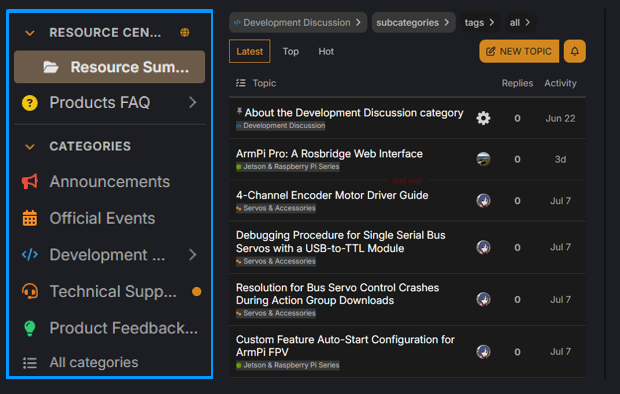The height and width of the screenshot is (394, 620).
Task: Select the Latest tab
Action: click(x=250, y=51)
